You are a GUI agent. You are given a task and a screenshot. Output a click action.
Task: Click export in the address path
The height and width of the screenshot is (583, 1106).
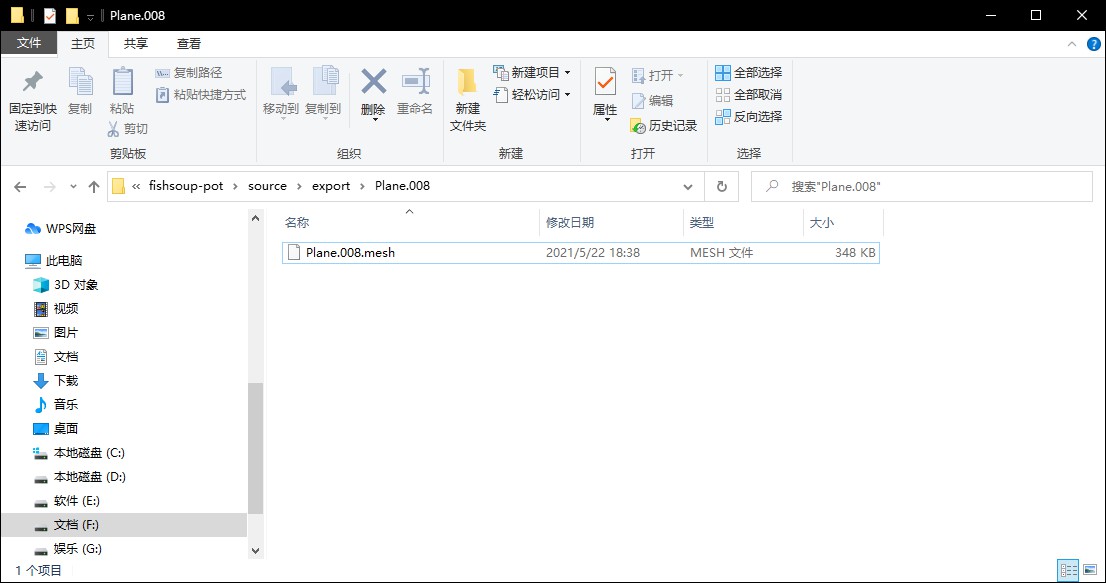(x=331, y=186)
